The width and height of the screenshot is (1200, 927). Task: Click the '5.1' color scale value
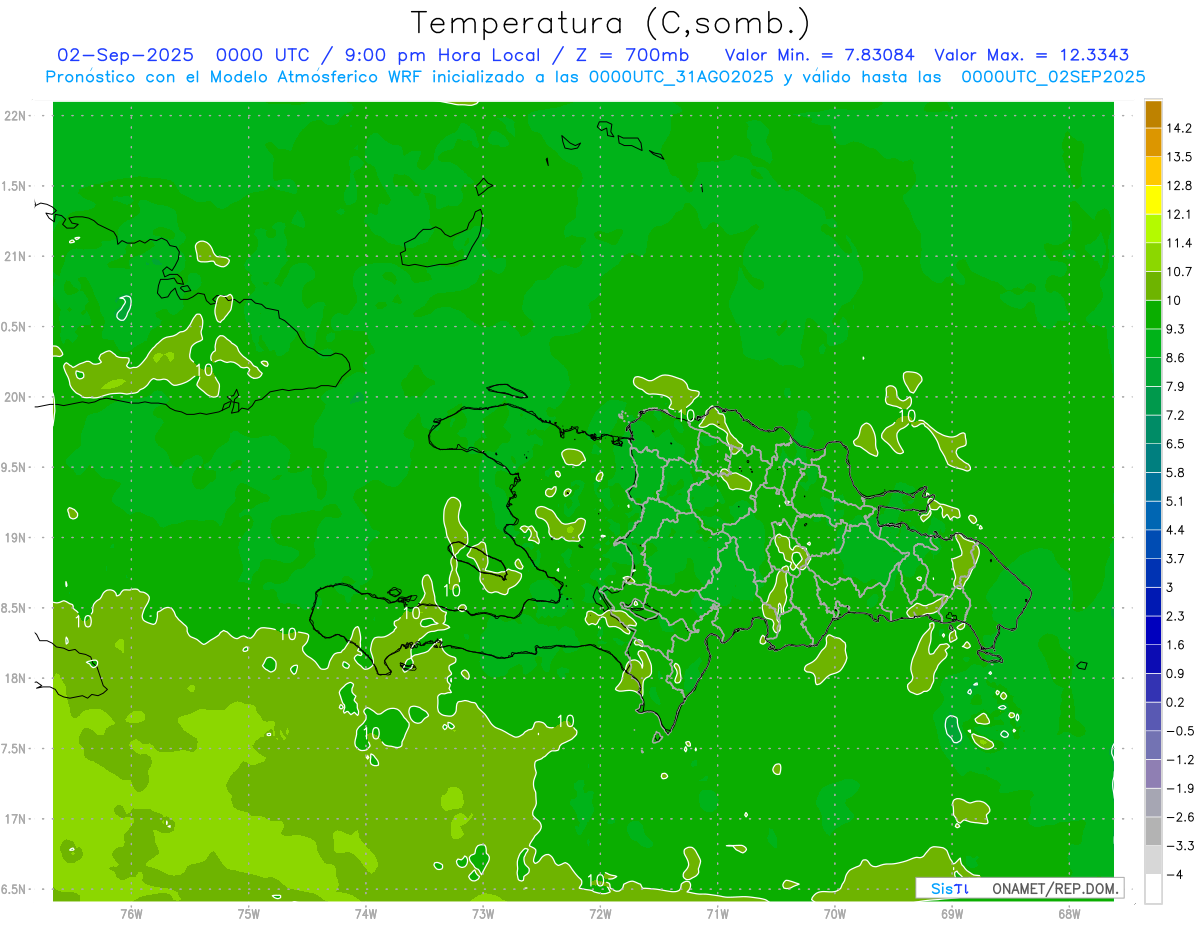point(1176,502)
